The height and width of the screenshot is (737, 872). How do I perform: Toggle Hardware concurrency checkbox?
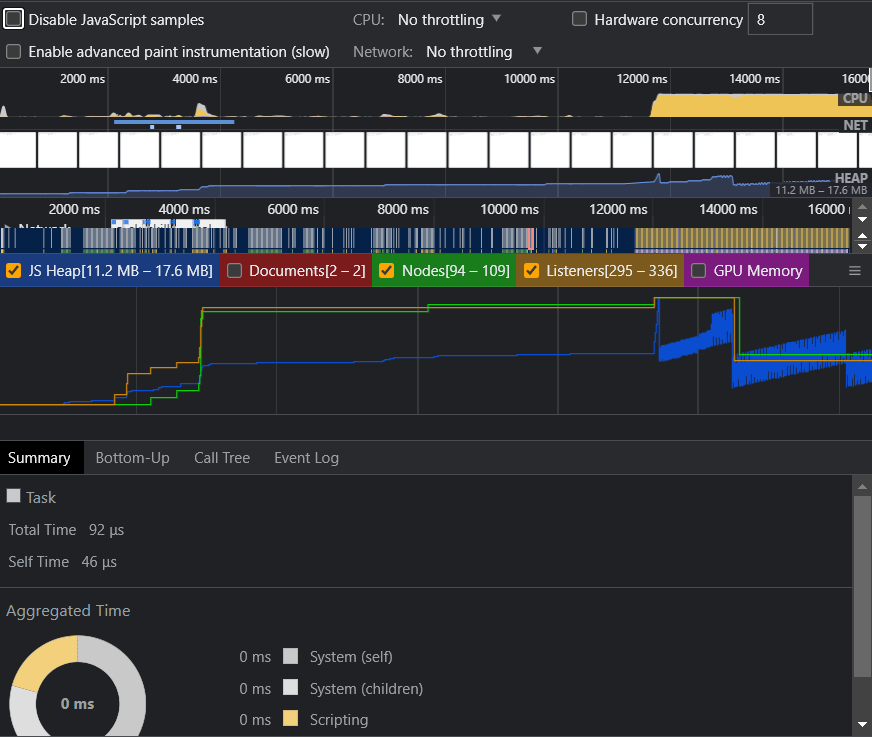tap(579, 19)
